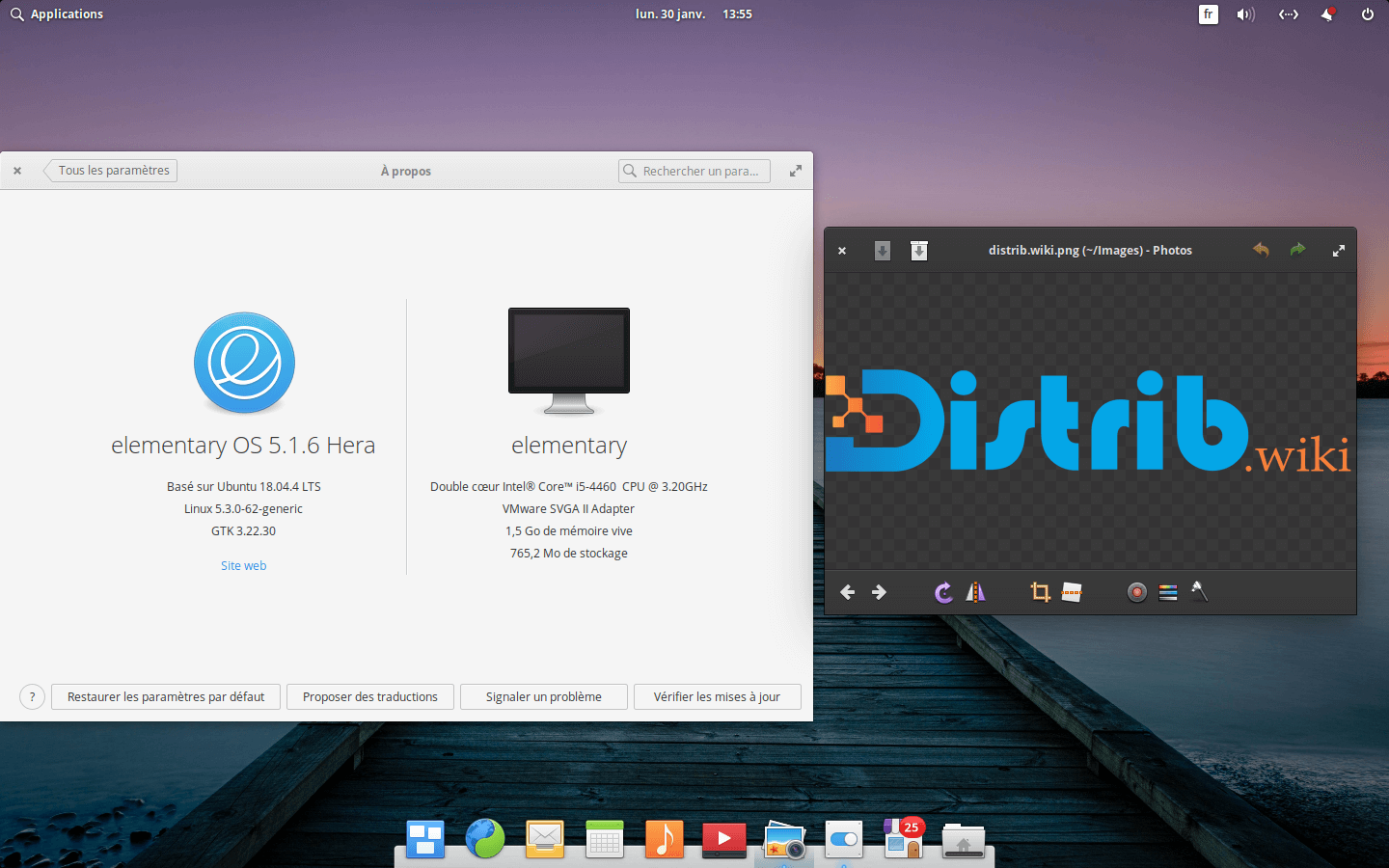
Task: Open the Files home folder from dock
Action: click(x=964, y=840)
